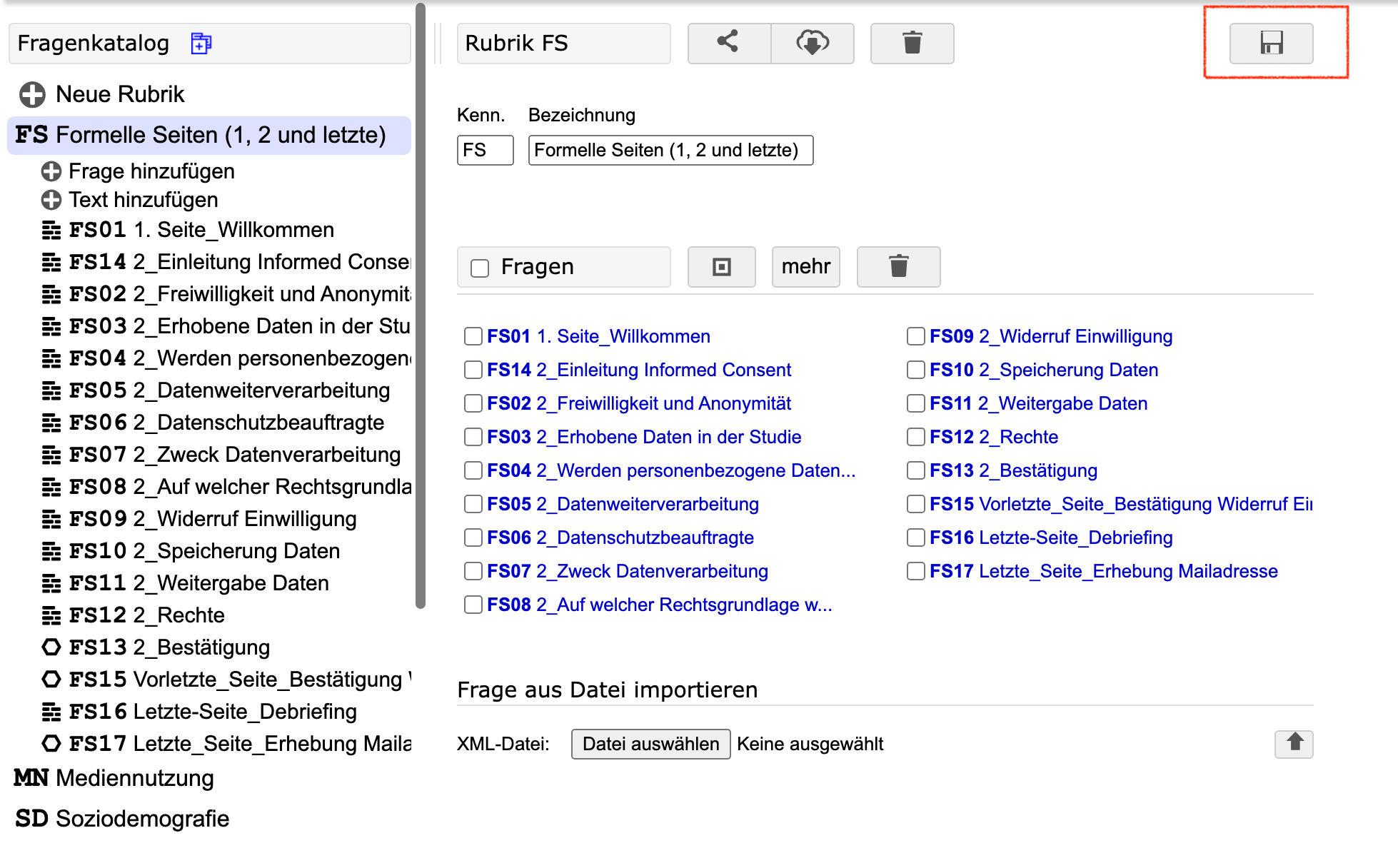This screenshot has height=868, width=1398.
Task: Click the cloud download icon
Action: click(x=812, y=43)
